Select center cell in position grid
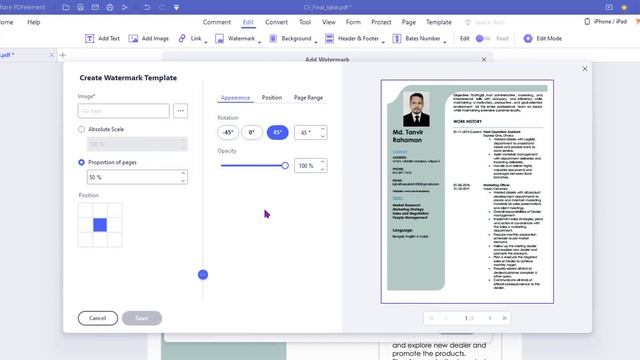The image size is (640, 360). click(x=100, y=225)
